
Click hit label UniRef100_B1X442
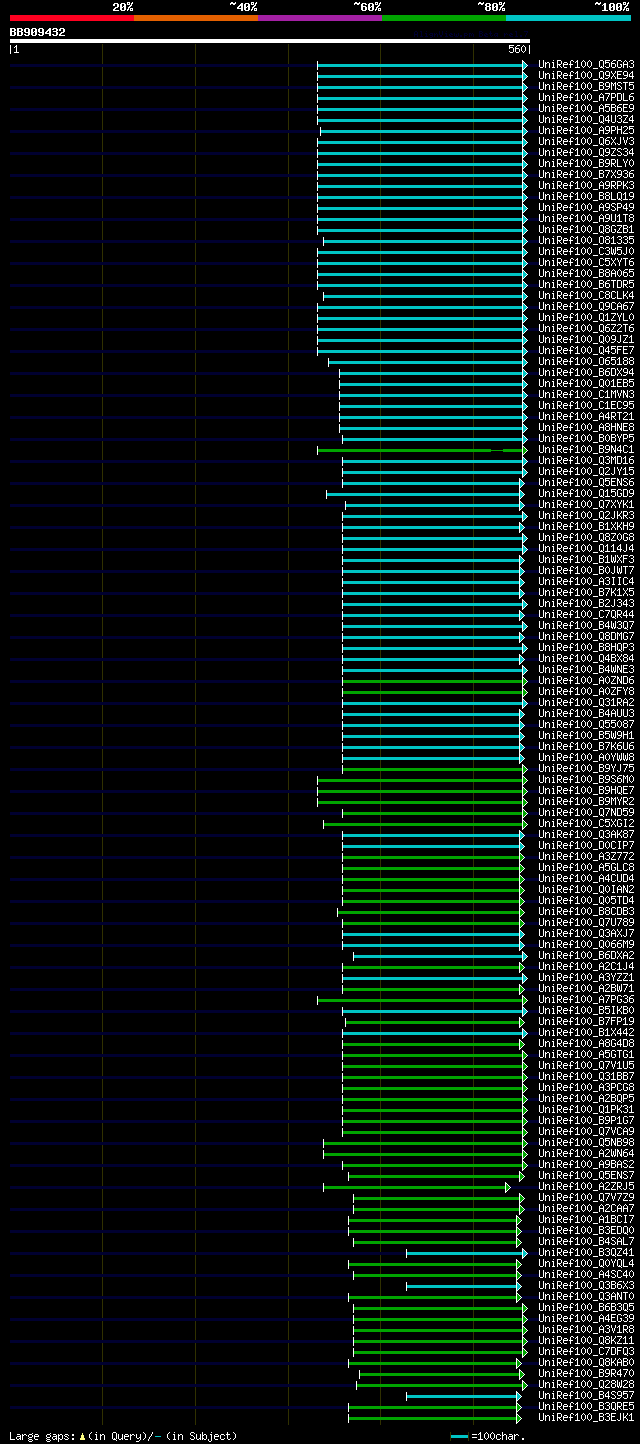[x=586, y=1033]
